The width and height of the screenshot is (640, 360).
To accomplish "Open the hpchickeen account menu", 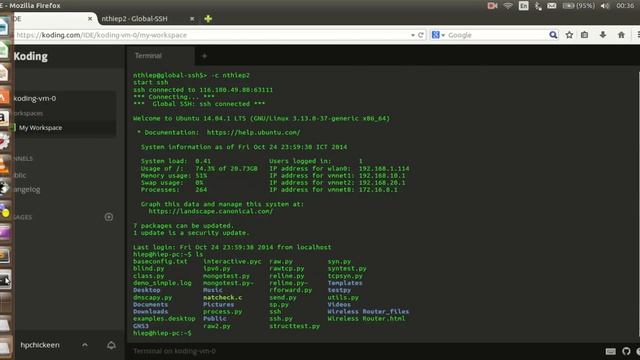I will (40, 345).
